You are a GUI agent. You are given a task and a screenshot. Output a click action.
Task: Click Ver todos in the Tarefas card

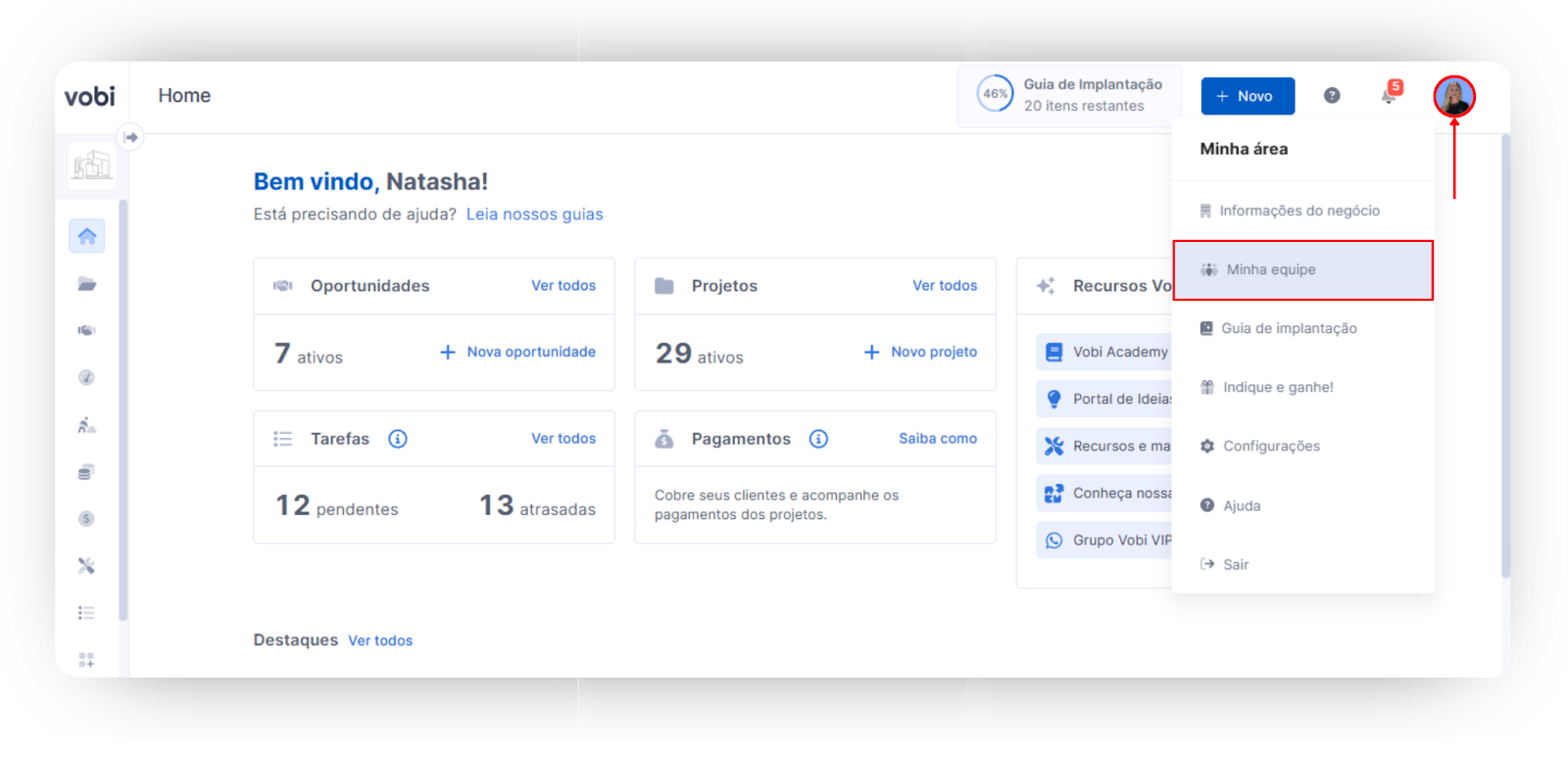tap(563, 439)
